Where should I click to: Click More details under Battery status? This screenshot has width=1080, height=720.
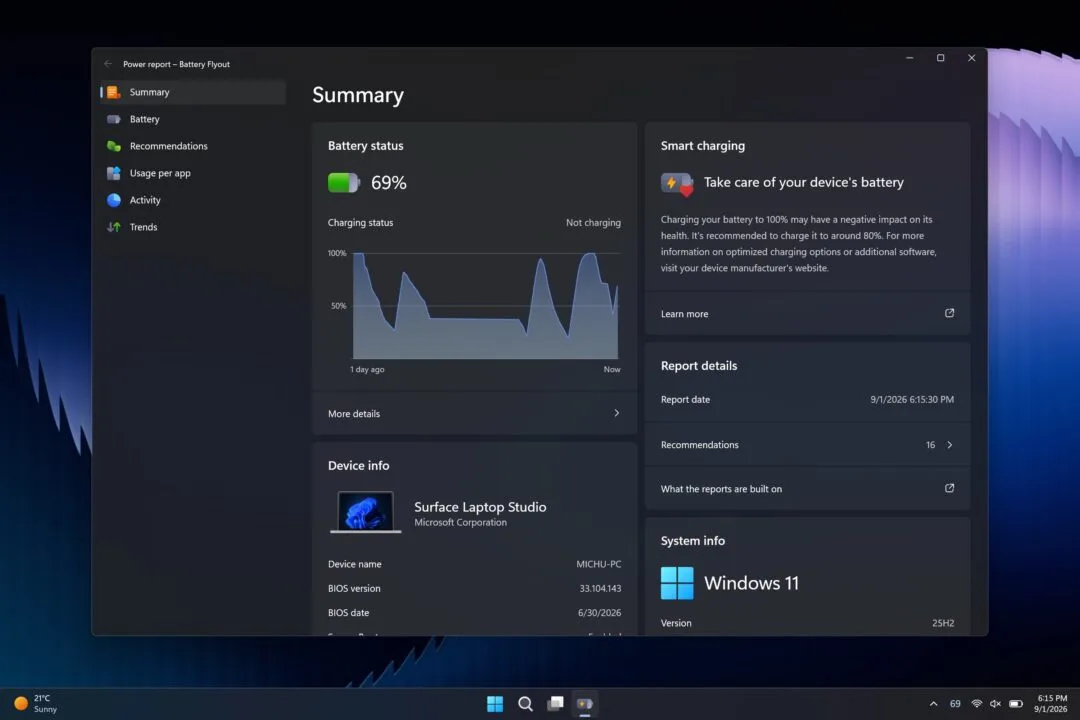pos(475,413)
